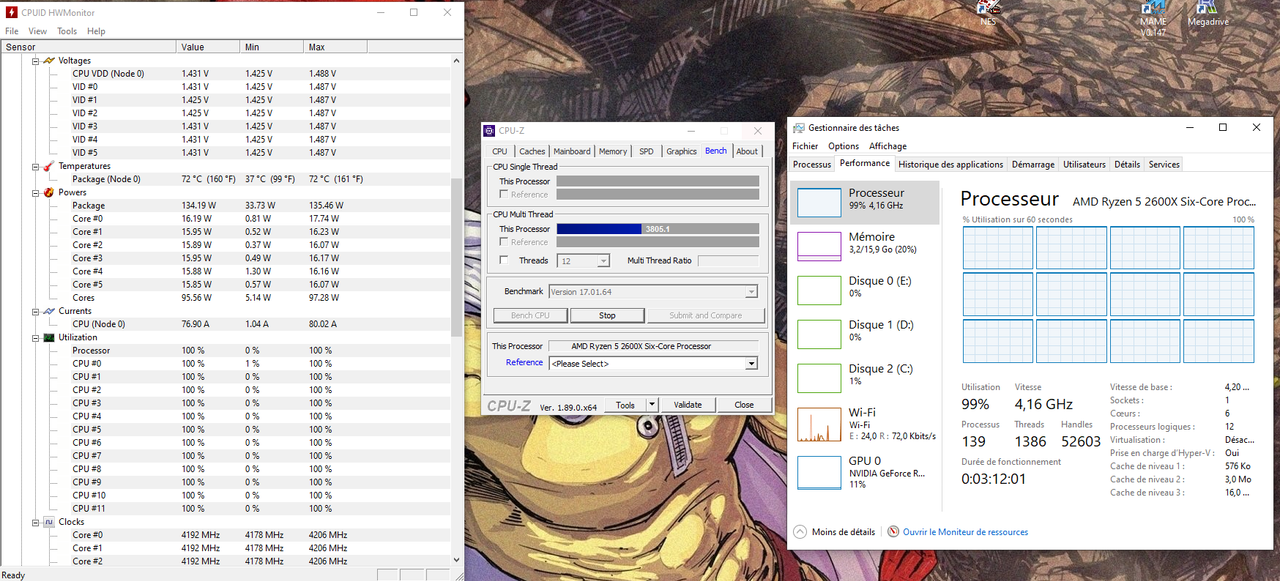This screenshot has width=1280, height=581.
Task: Click the Close button in CPU-Z
Action: pos(744,405)
